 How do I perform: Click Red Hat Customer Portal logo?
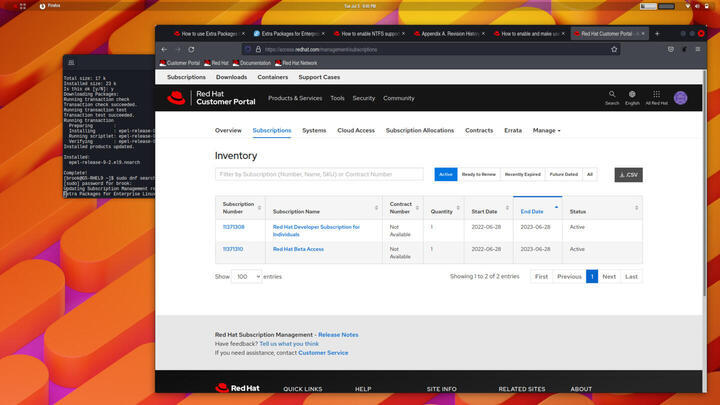tap(211, 98)
